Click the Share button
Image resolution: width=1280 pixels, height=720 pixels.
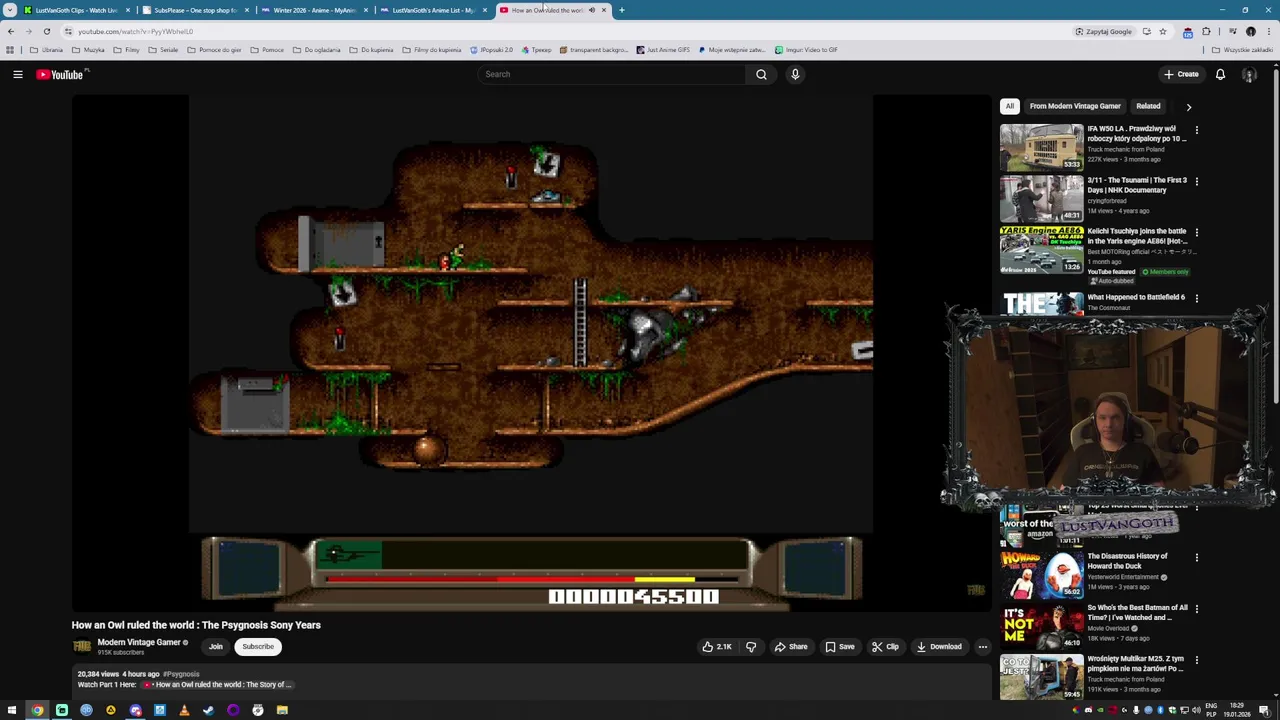[790, 646]
